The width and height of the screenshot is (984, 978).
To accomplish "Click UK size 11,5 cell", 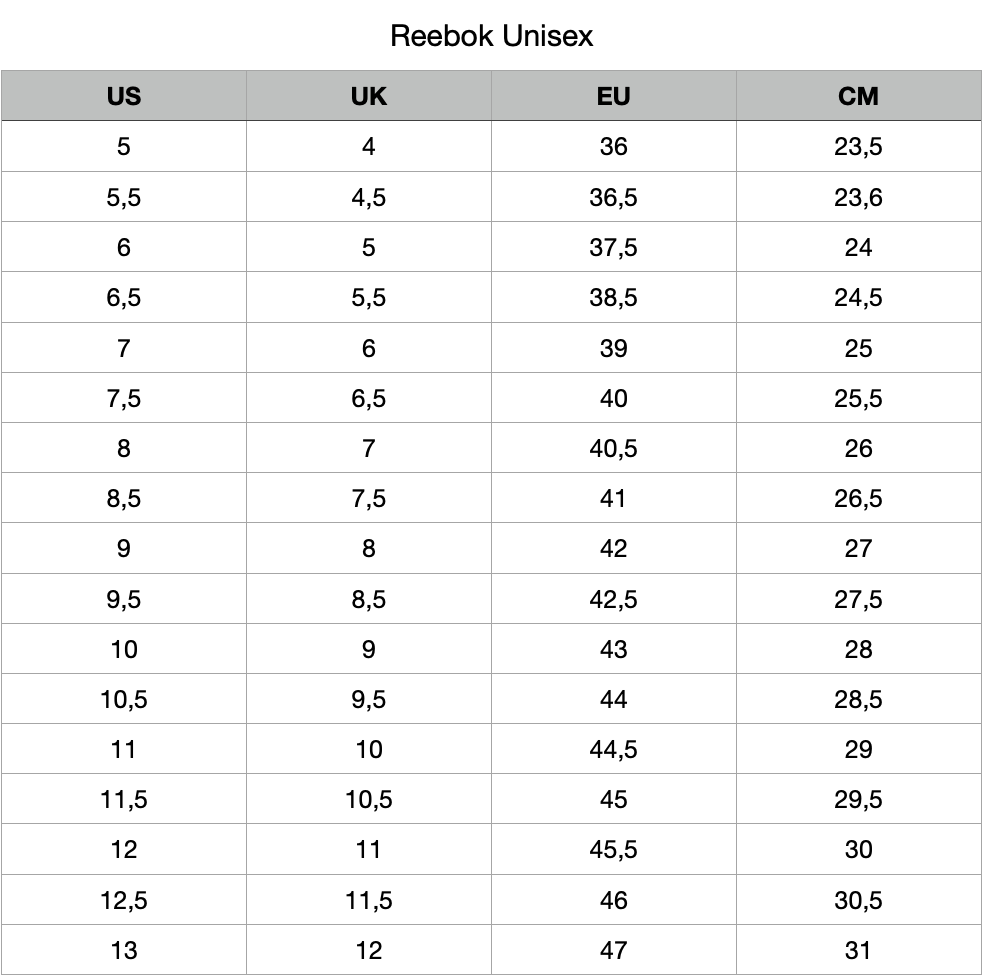I will point(368,900).
